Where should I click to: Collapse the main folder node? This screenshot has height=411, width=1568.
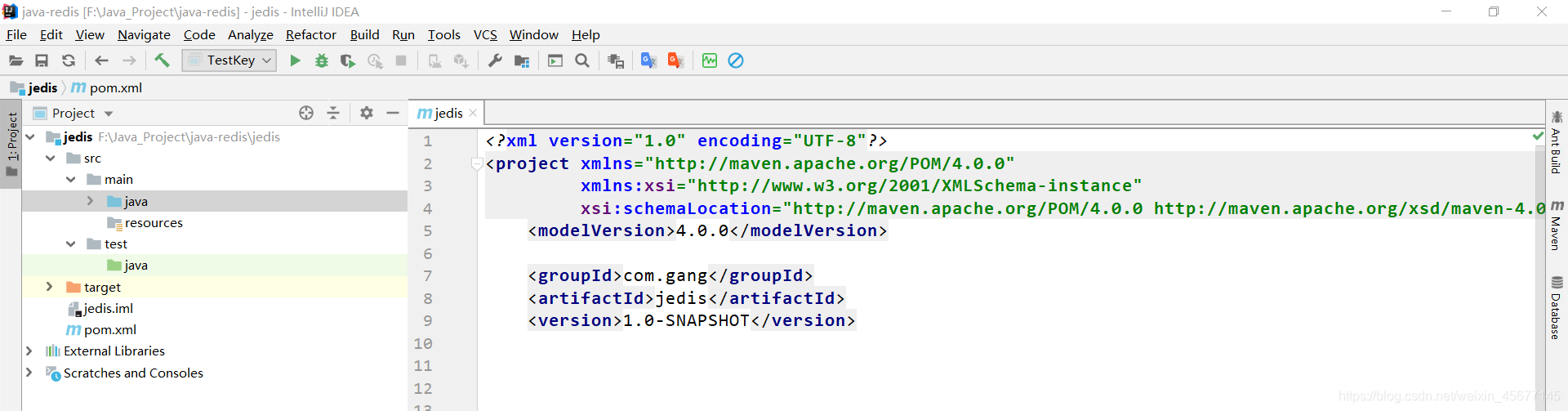70,179
